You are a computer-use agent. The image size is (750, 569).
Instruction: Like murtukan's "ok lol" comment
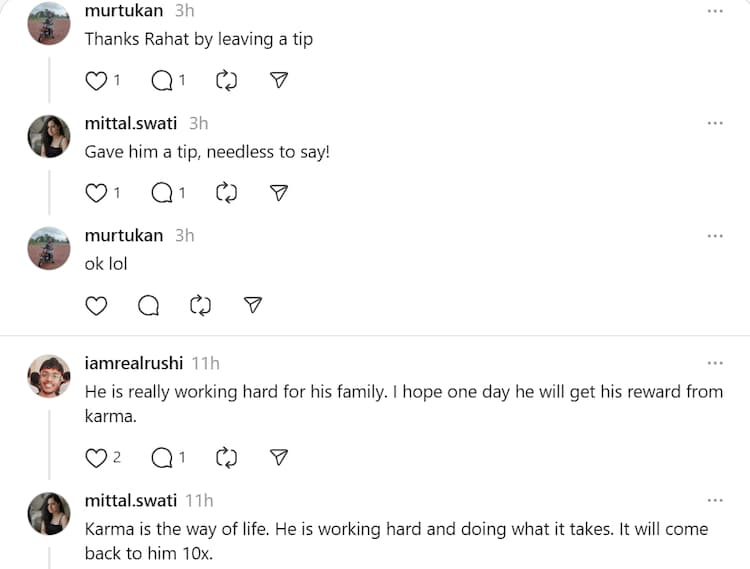click(x=96, y=306)
